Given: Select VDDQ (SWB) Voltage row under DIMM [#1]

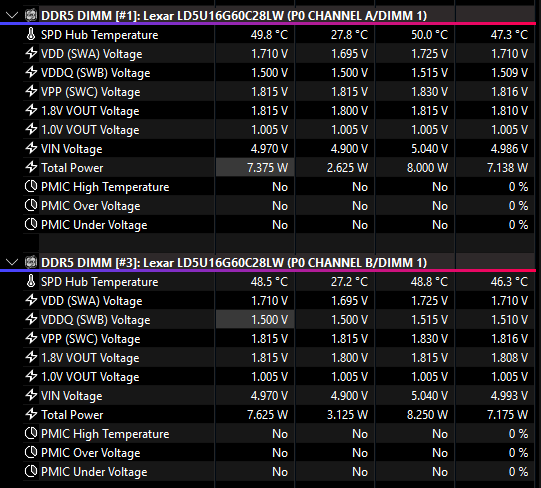Looking at the screenshot, I should click(279, 72).
